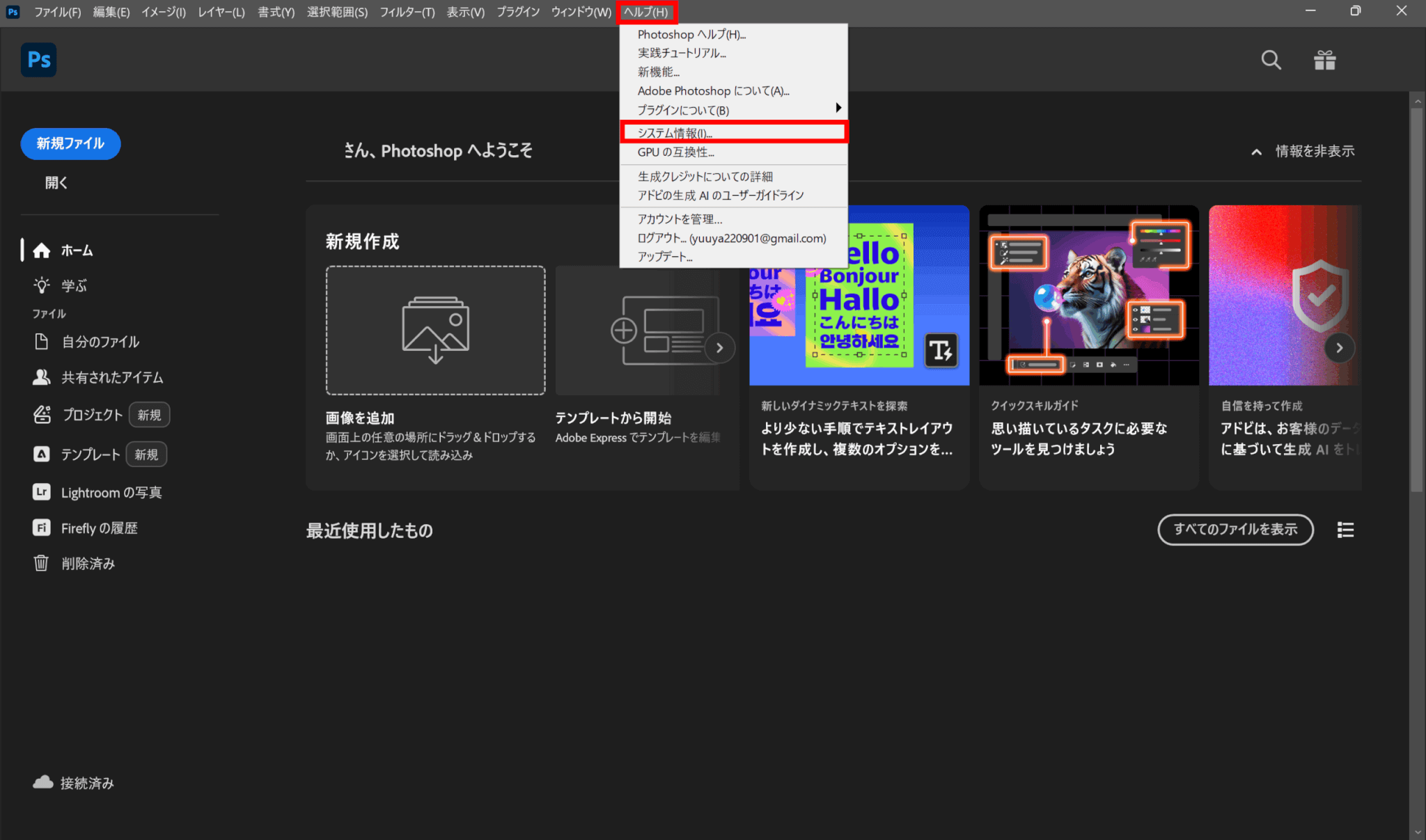This screenshot has height=840, width=1426.
Task: Click the Photoshop Ps logo icon
Action: pyautogui.click(x=38, y=60)
